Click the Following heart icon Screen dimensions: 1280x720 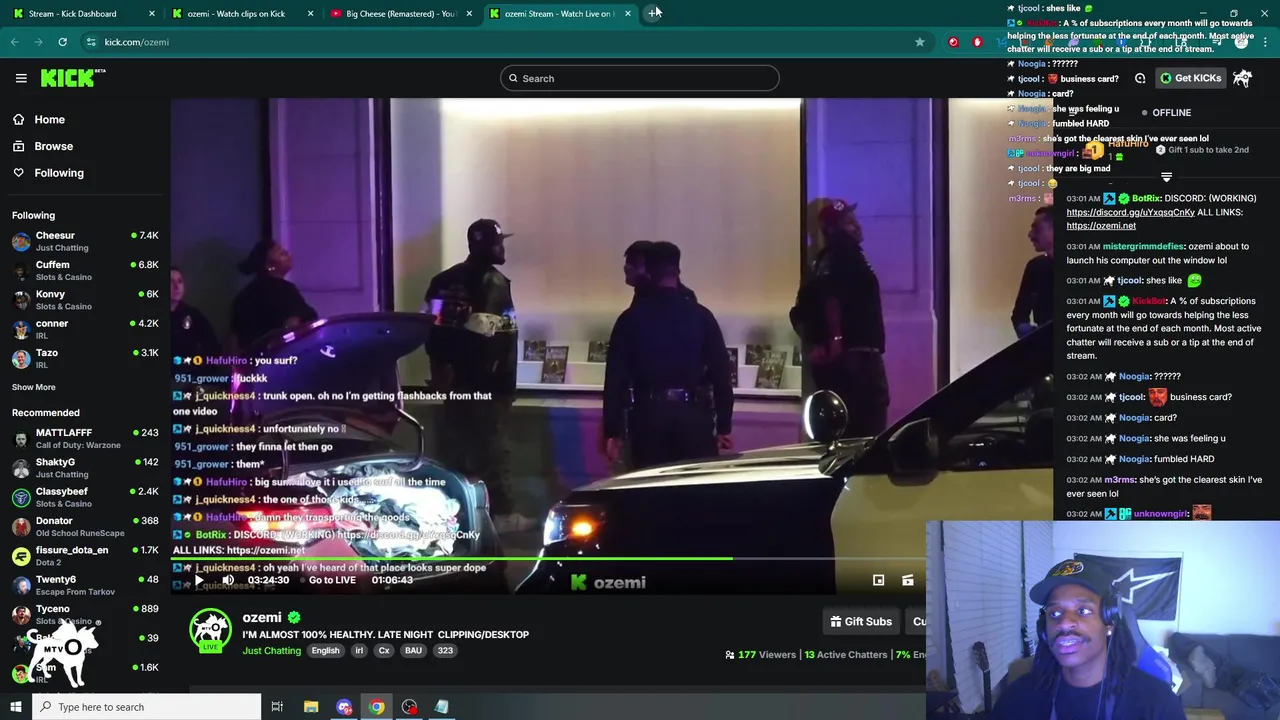point(18,173)
